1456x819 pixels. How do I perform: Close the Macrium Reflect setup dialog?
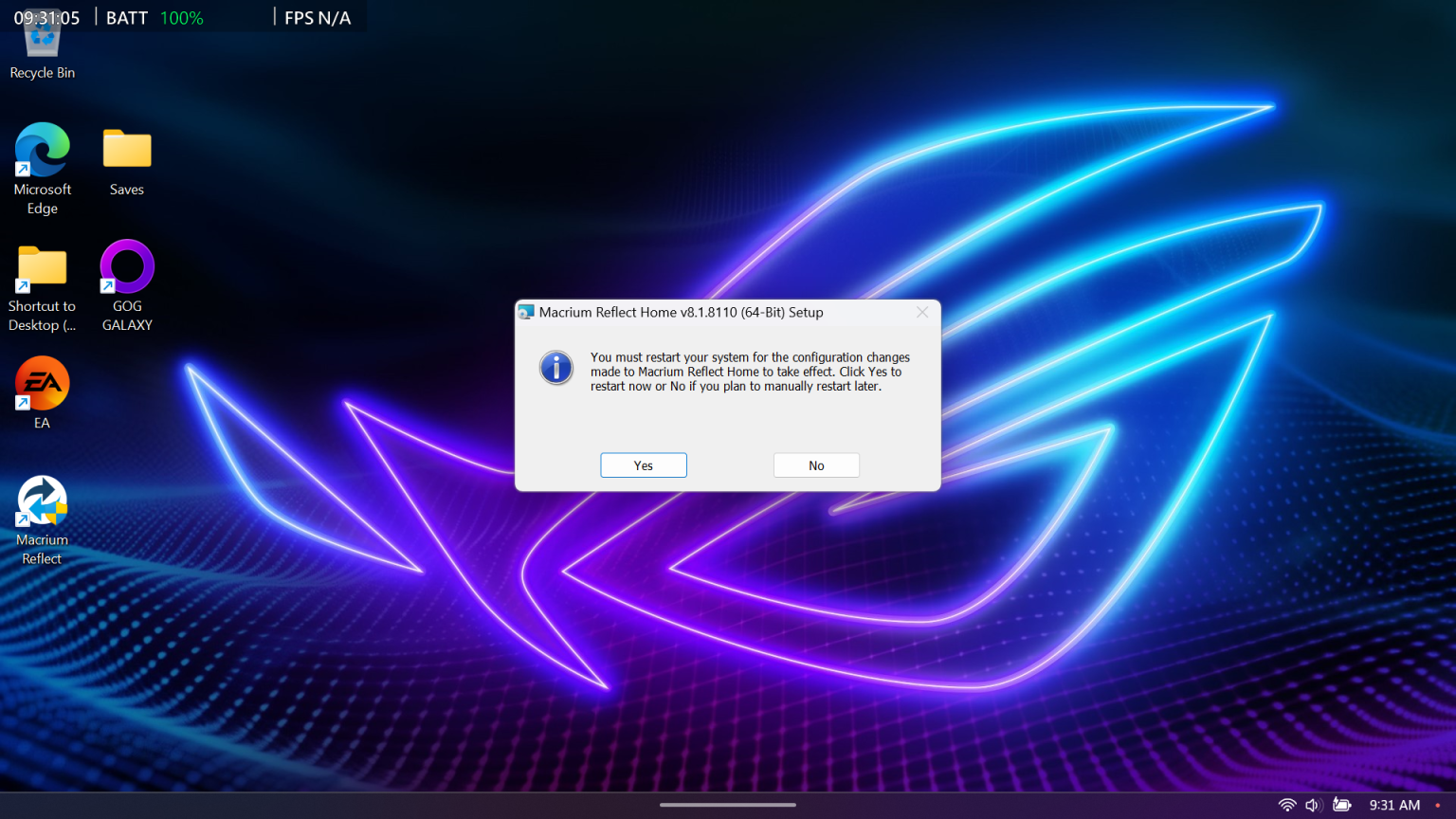(x=921, y=312)
